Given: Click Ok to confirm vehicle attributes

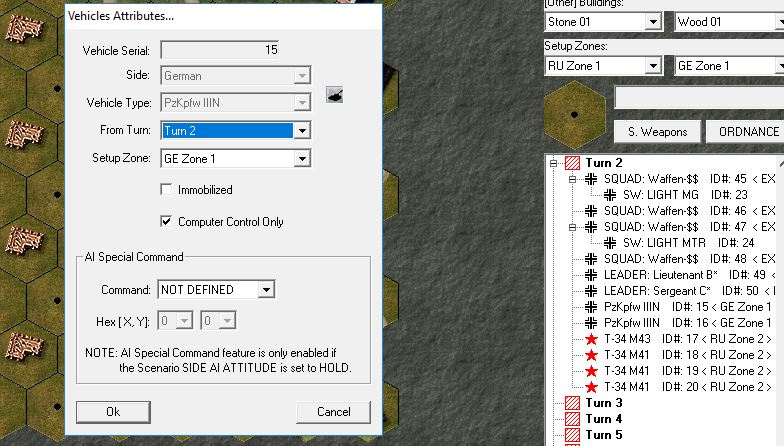Looking at the screenshot, I should click(113, 412).
